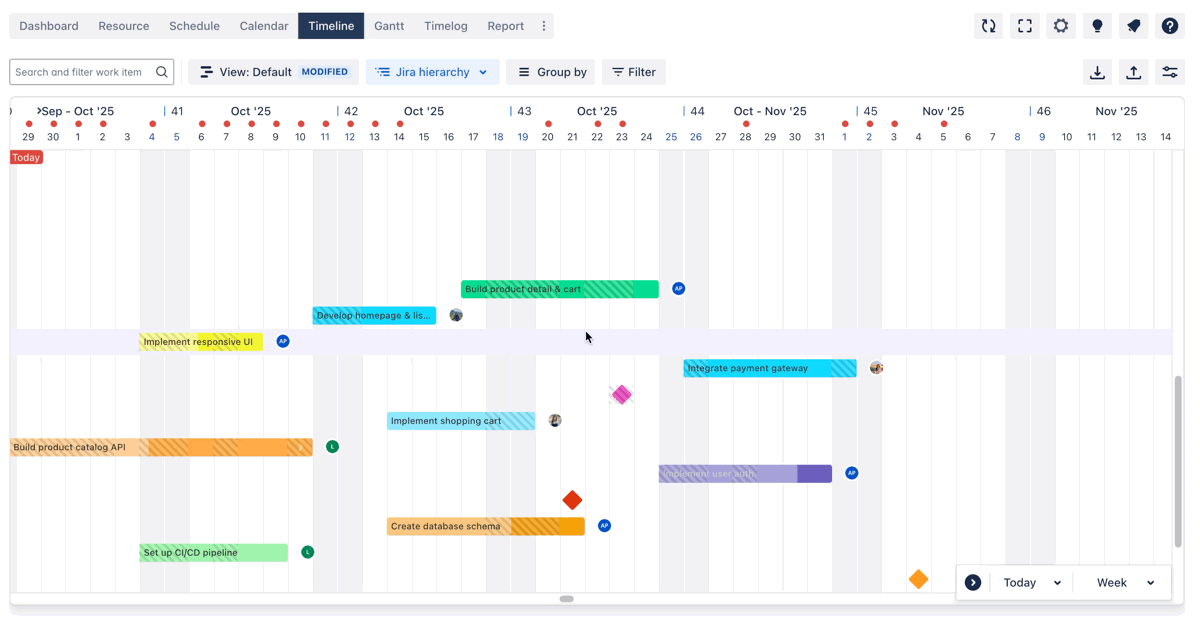The image size is (1200, 619).
Task: Click the upload export icon
Action: pos(1133,72)
